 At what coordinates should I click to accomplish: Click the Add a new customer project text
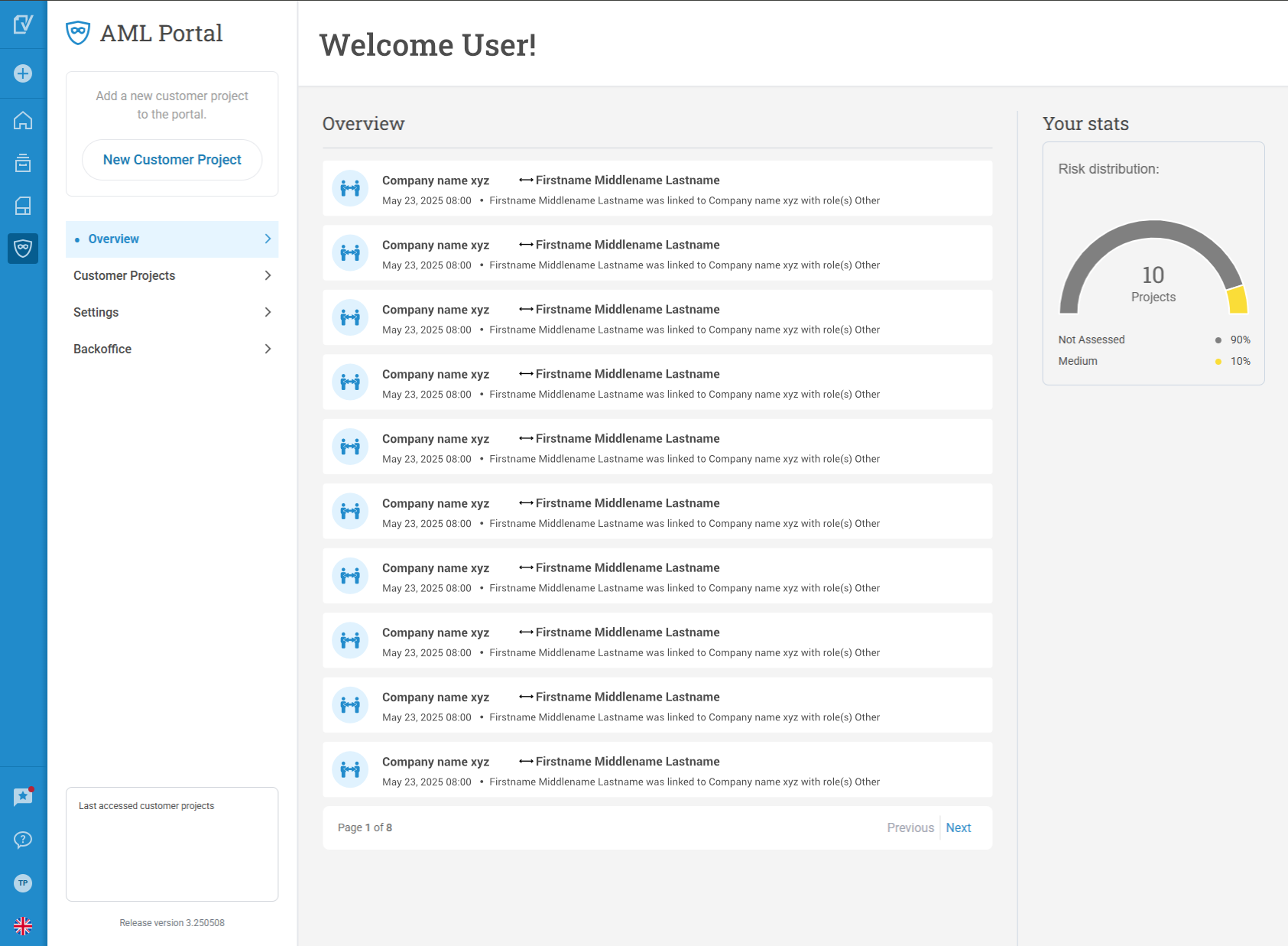[172, 105]
